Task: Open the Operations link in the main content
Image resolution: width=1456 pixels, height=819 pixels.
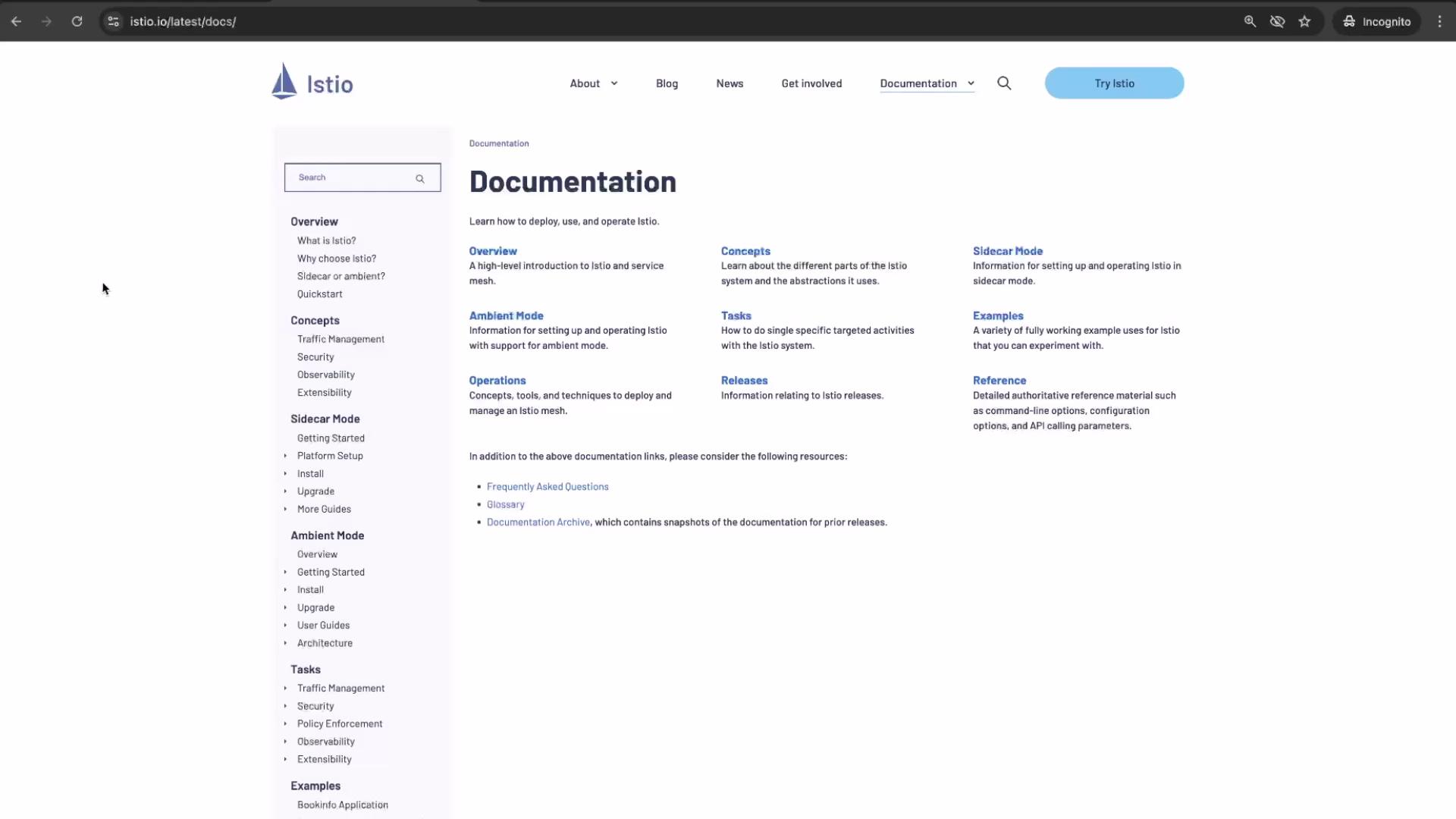Action: 497,381
